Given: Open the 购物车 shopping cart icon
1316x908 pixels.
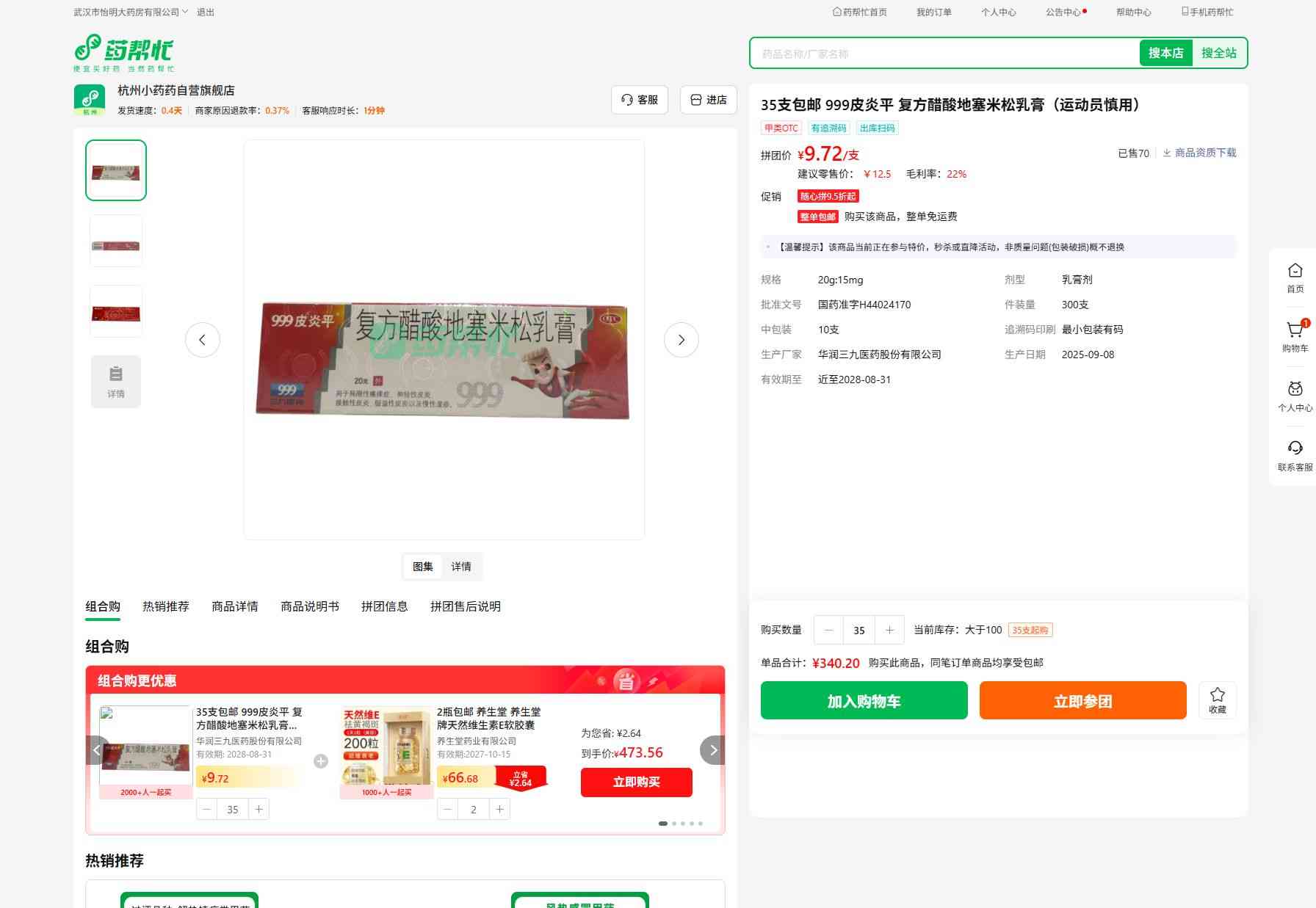Looking at the screenshot, I should tap(1295, 330).
